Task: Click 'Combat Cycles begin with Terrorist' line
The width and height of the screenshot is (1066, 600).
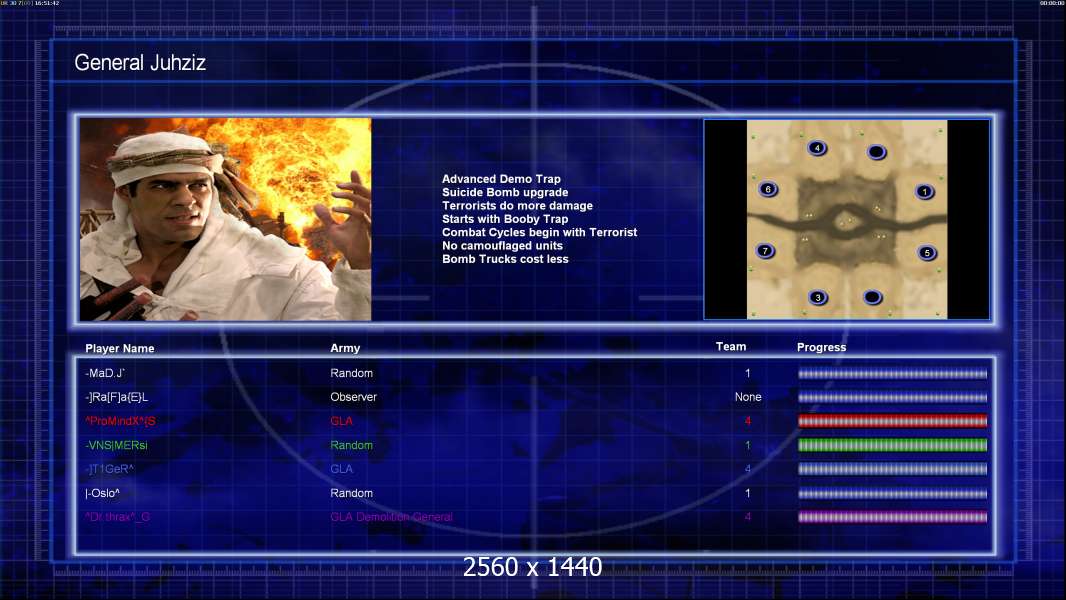Action: pyautogui.click(x=540, y=232)
